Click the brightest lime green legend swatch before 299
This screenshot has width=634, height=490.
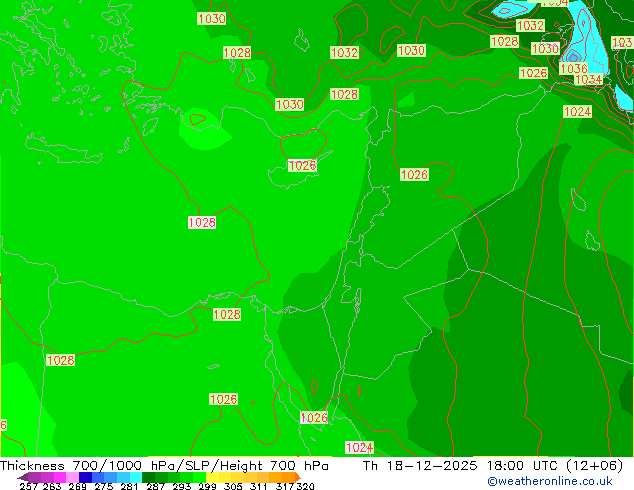pyautogui.click(x=199, y=477)
